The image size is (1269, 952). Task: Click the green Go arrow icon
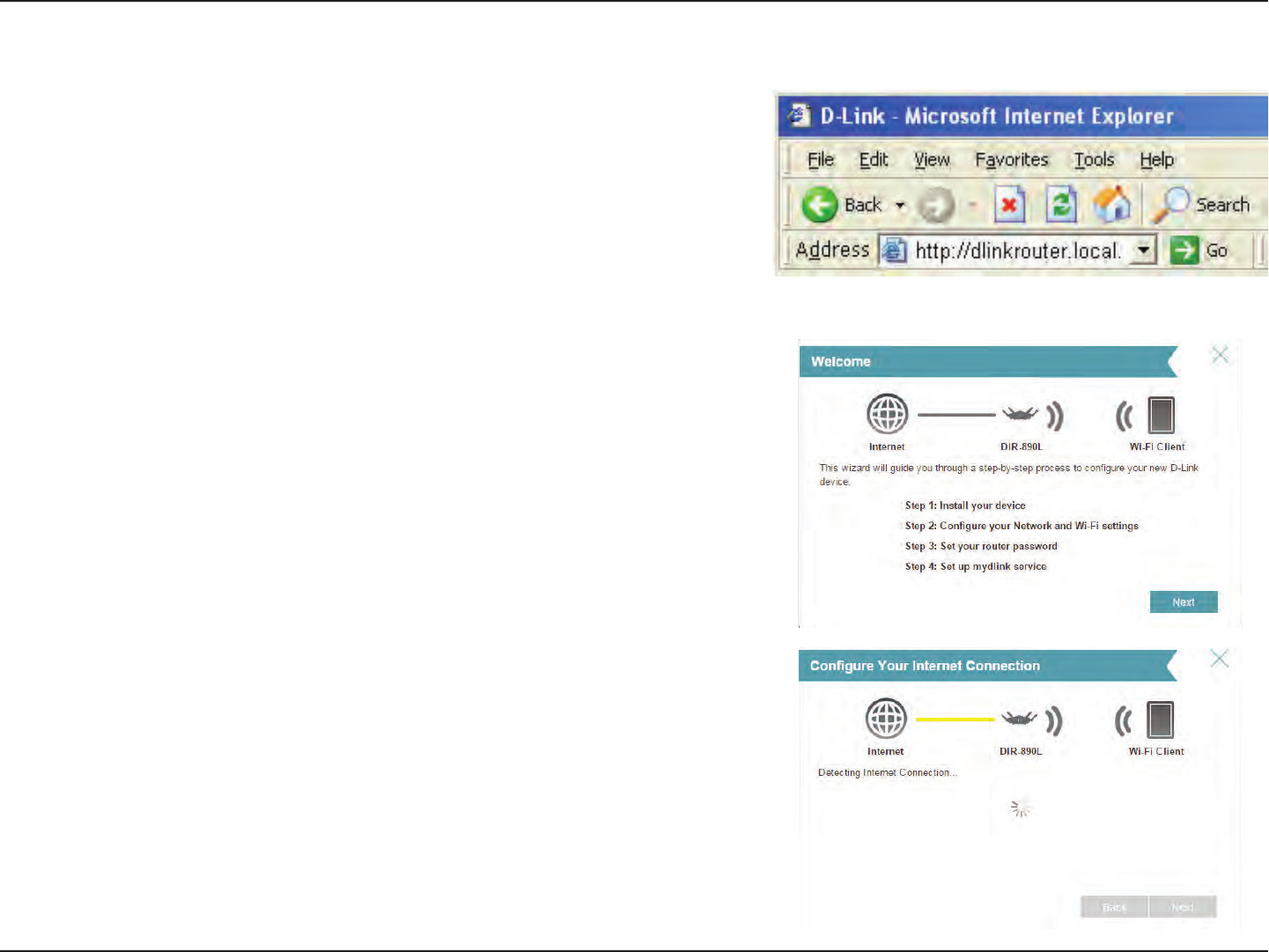1184,251
